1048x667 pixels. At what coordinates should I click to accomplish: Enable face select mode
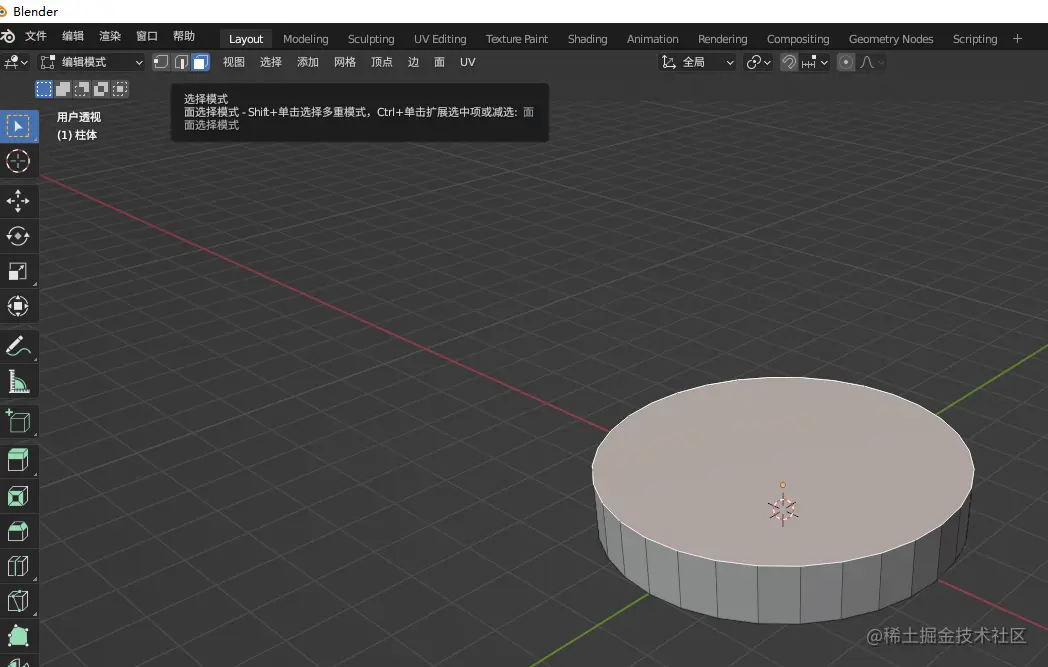(201, 62)
